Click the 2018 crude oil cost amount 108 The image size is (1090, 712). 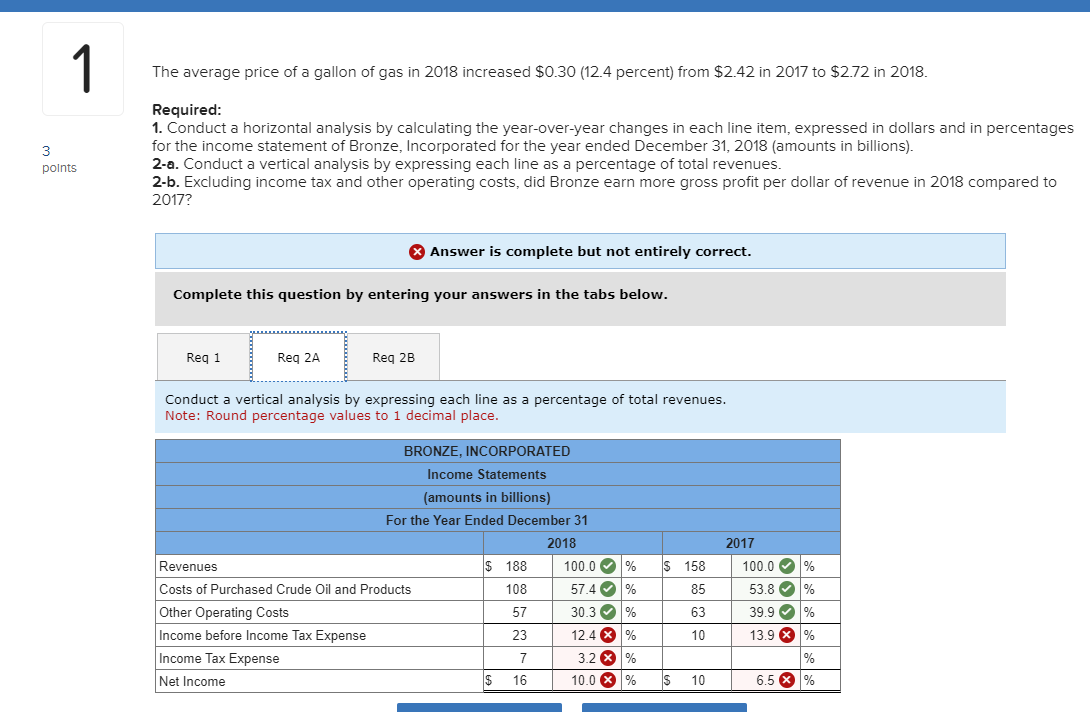(x=516, y=589)
